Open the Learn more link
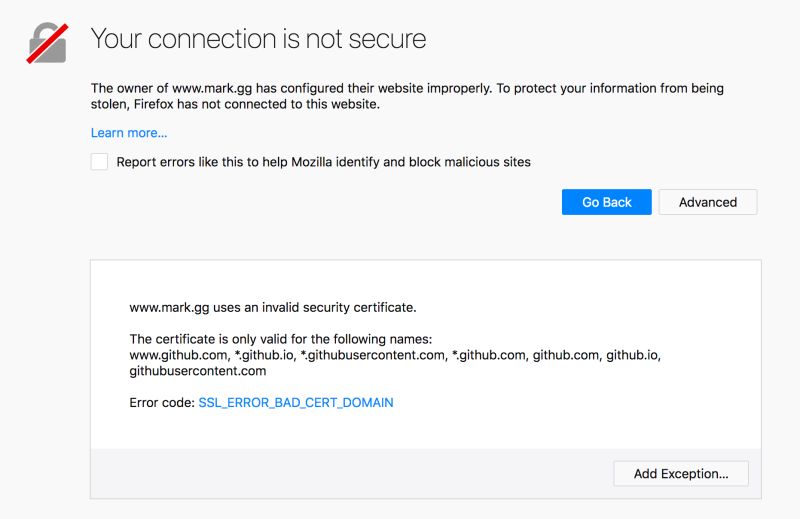Viewport: 800px width, 519px height. coord(129,133)
